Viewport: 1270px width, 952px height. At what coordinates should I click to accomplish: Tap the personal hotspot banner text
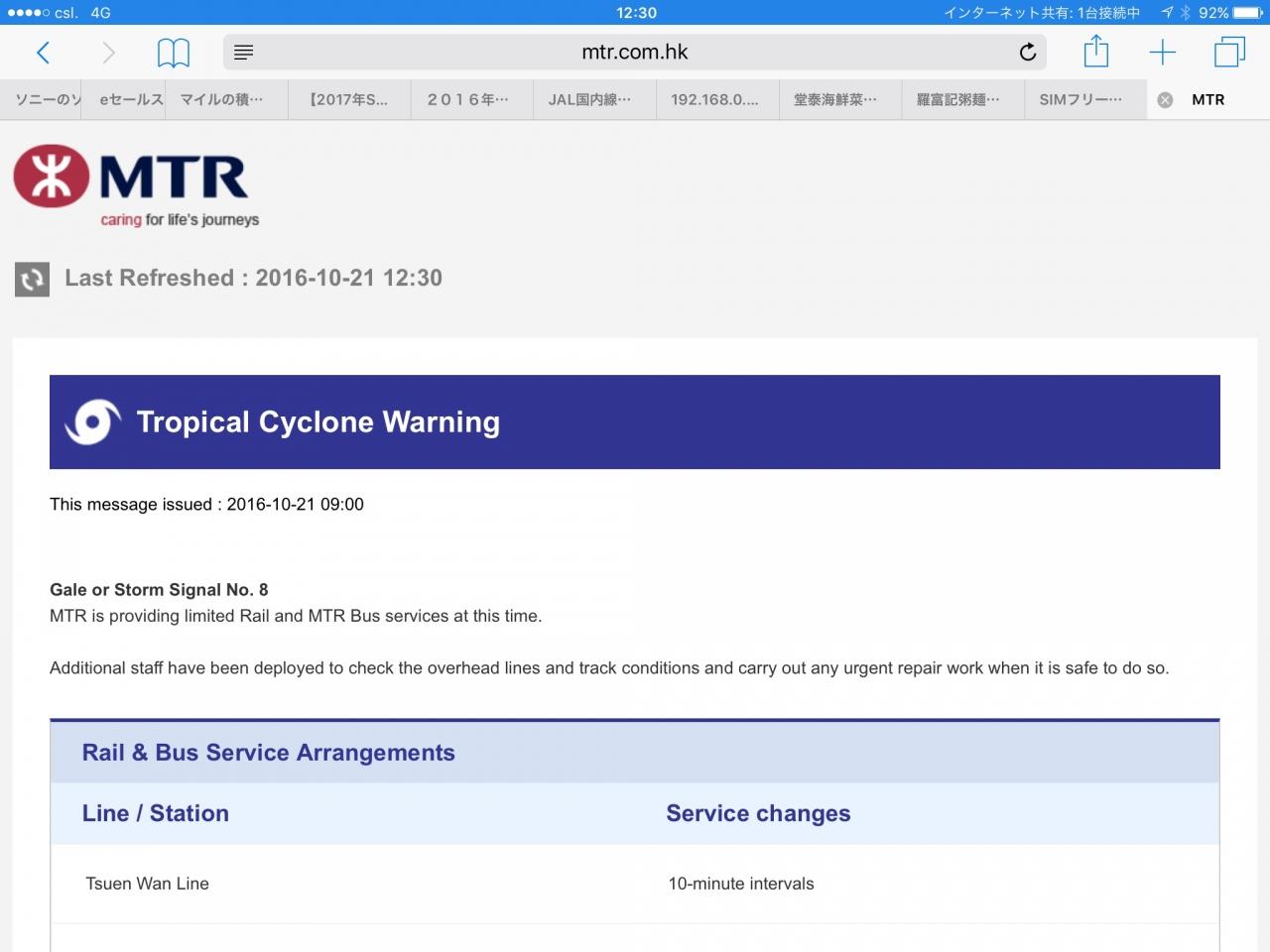coord(1042,13)
